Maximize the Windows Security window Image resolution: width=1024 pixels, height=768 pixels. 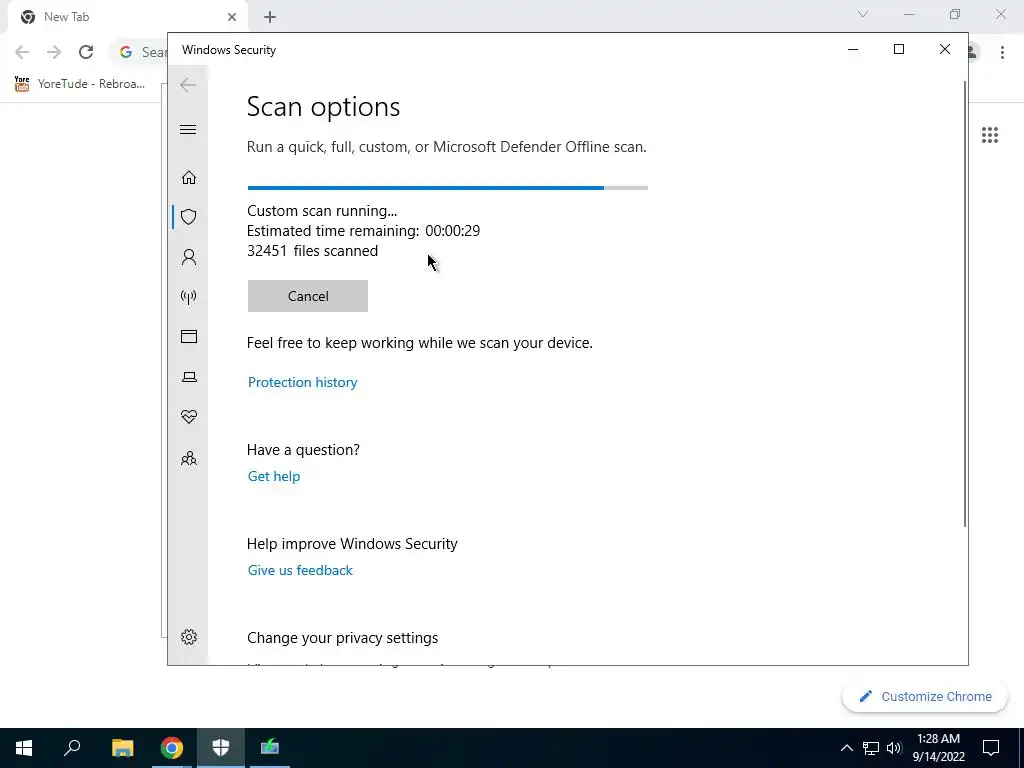pos(899,50)
